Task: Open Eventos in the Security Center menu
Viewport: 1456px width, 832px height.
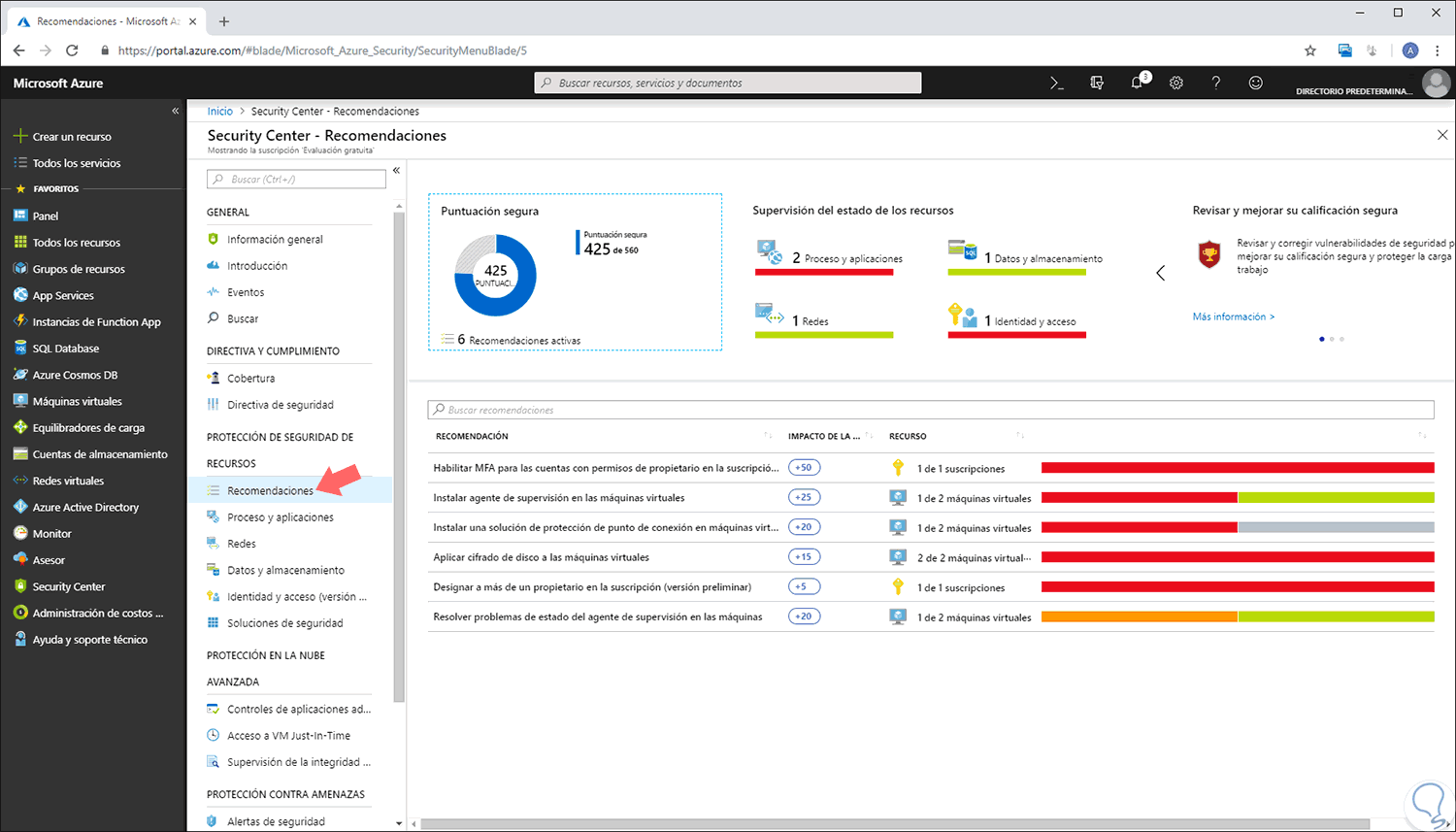Action: tap(246, 292)
